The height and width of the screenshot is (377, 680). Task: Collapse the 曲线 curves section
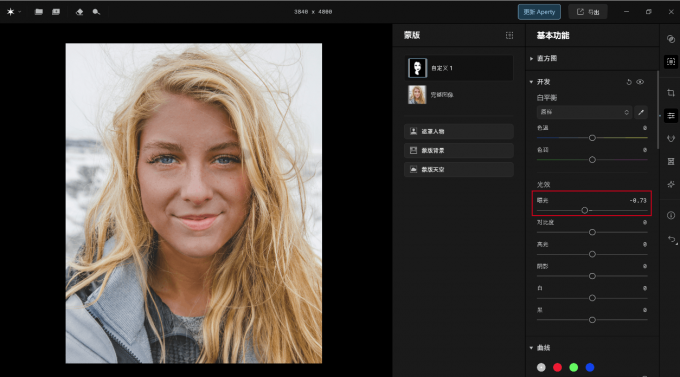pos(531,347)
